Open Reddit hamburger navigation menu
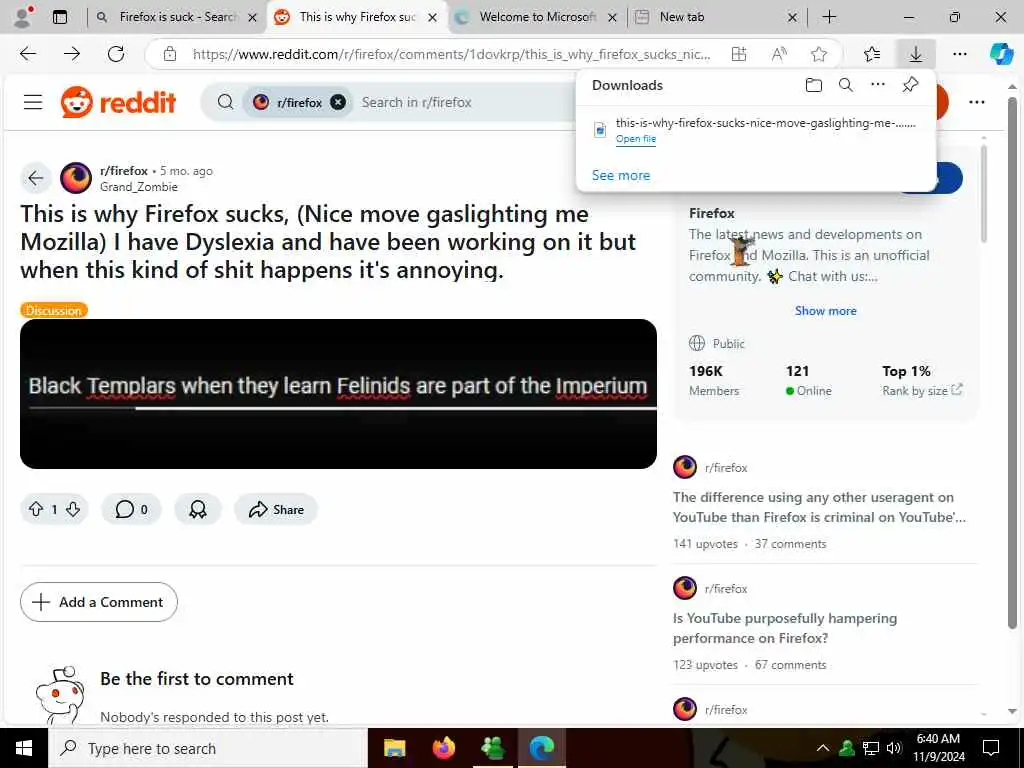The height and width of the screenshot is (768, 1024). coord(33,102)
